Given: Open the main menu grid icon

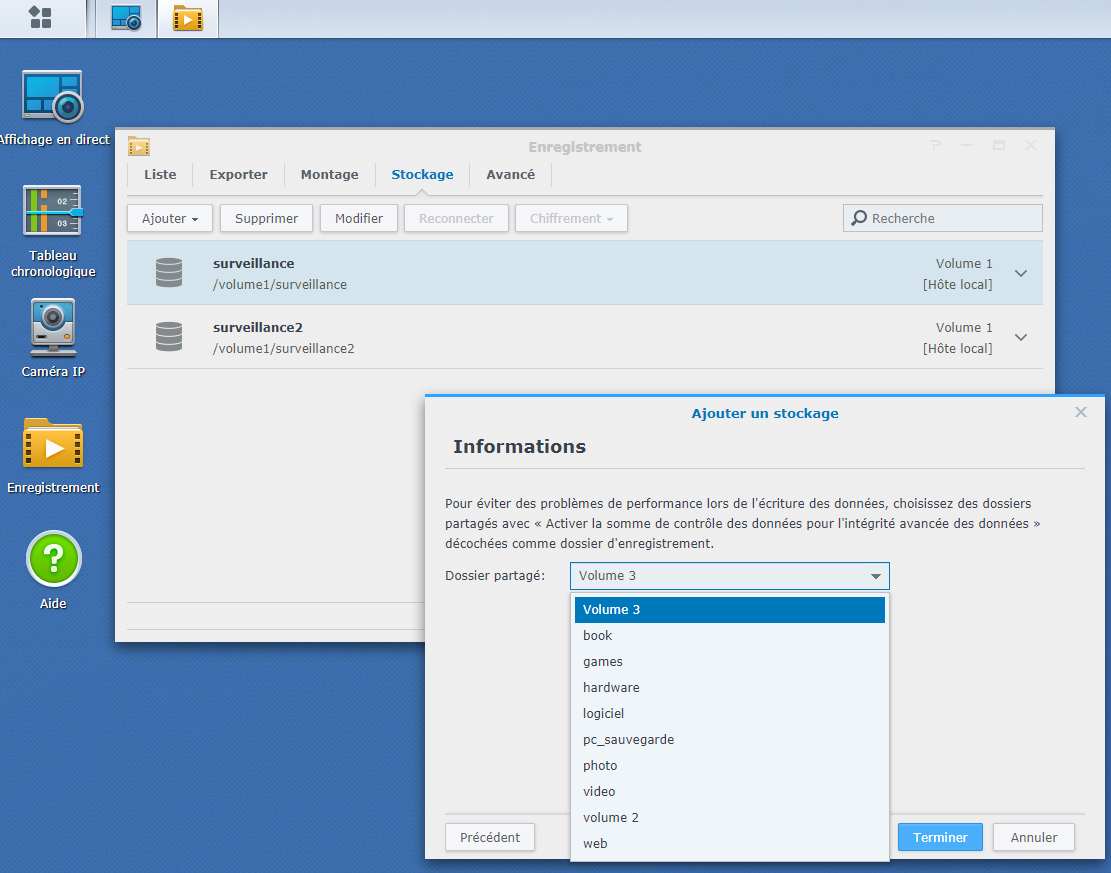Looking at the screenshot, I should 40,17.
